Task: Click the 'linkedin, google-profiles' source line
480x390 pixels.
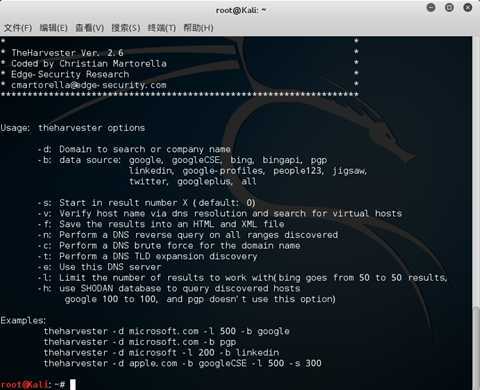Action: [x=248, y=171]
